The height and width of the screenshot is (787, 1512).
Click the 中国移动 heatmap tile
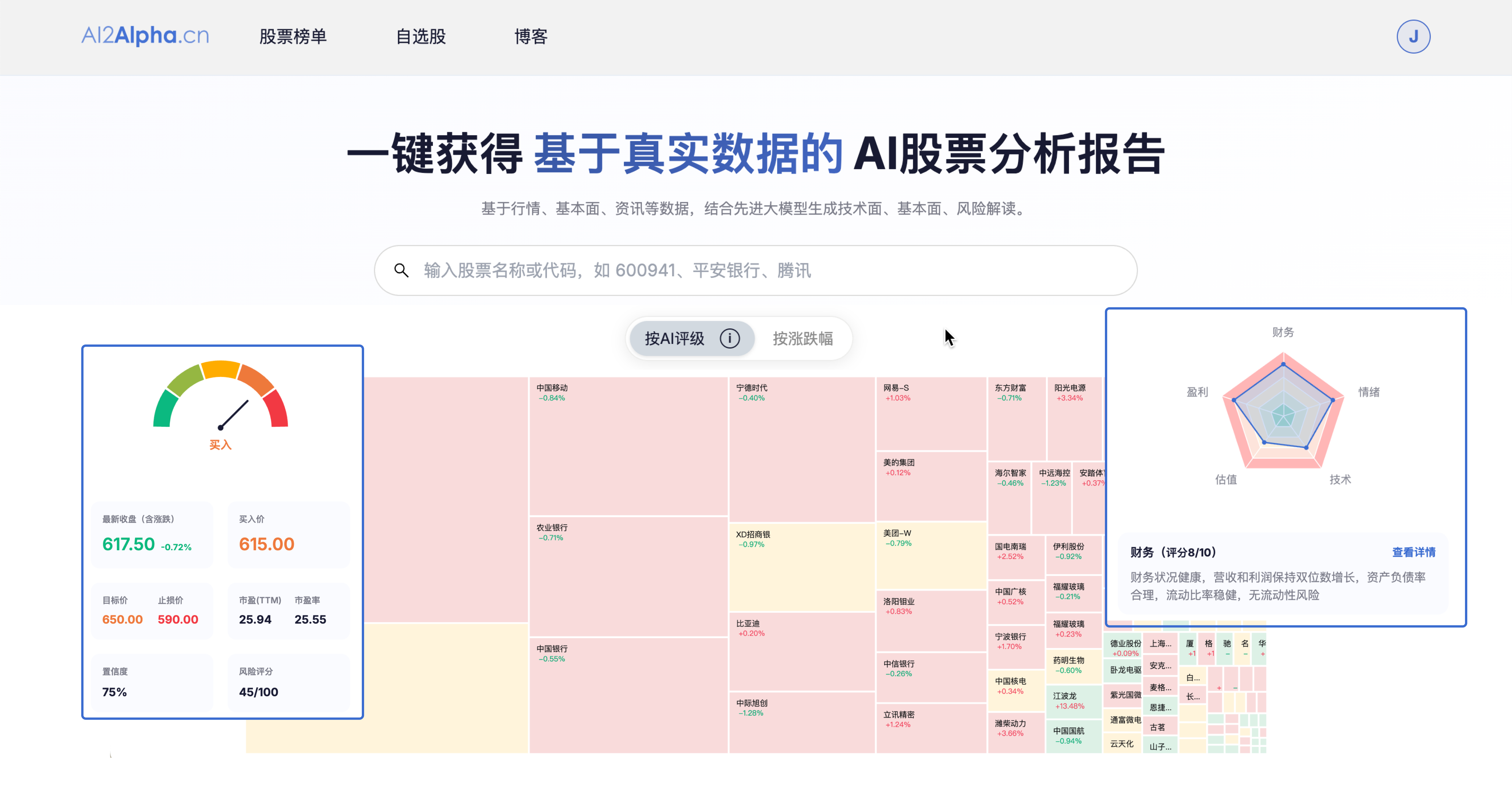click(628, 446)
